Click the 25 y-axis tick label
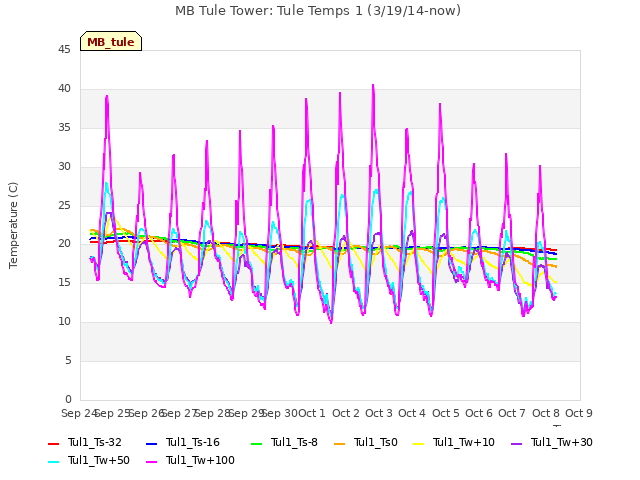 coord(64,205)
